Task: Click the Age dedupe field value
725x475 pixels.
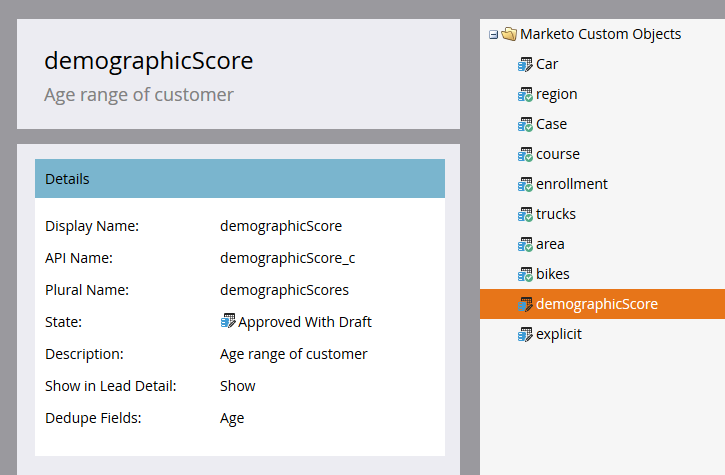Action: point(232,418)
